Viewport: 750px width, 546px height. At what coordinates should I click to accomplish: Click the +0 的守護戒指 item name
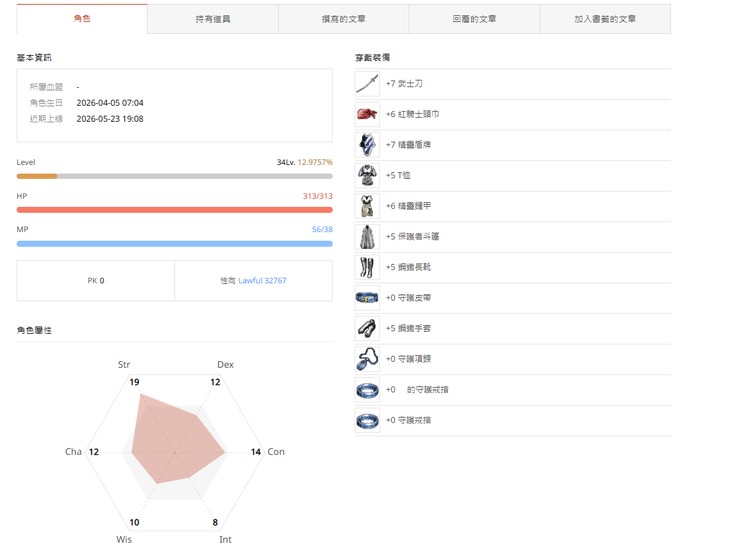pos(417,390)
